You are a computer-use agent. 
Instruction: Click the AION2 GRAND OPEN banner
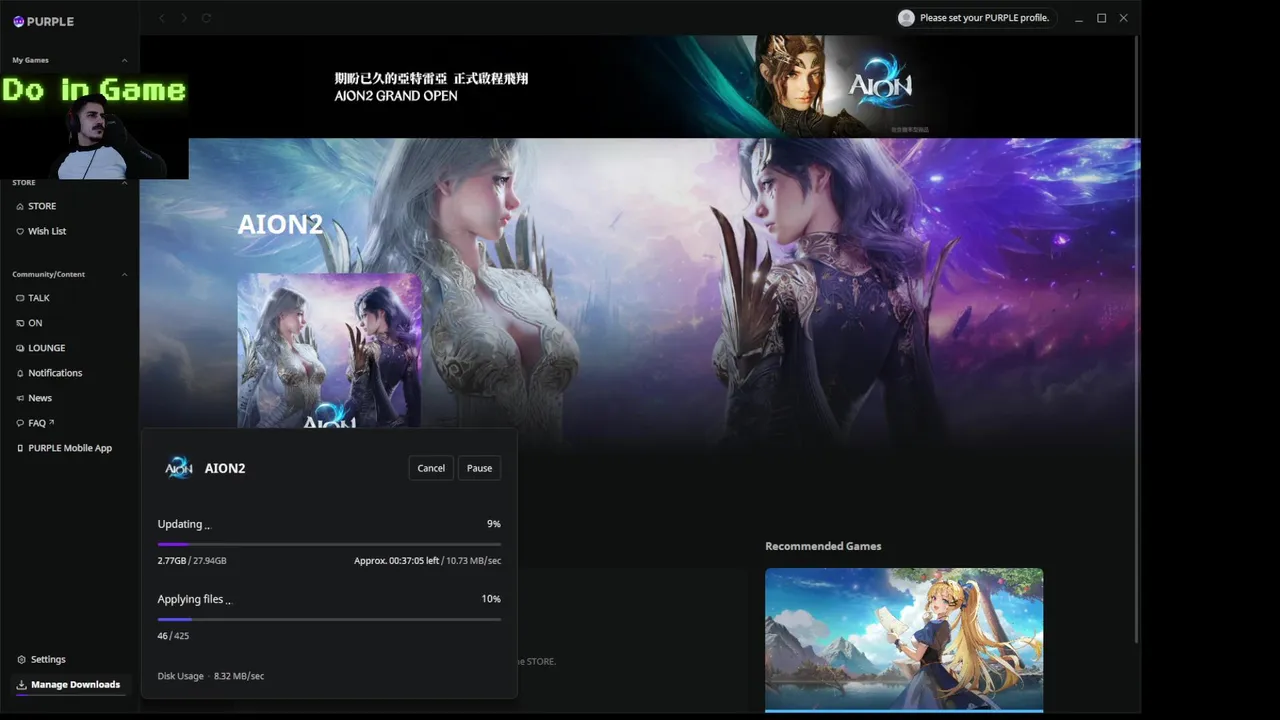[640, 87]
